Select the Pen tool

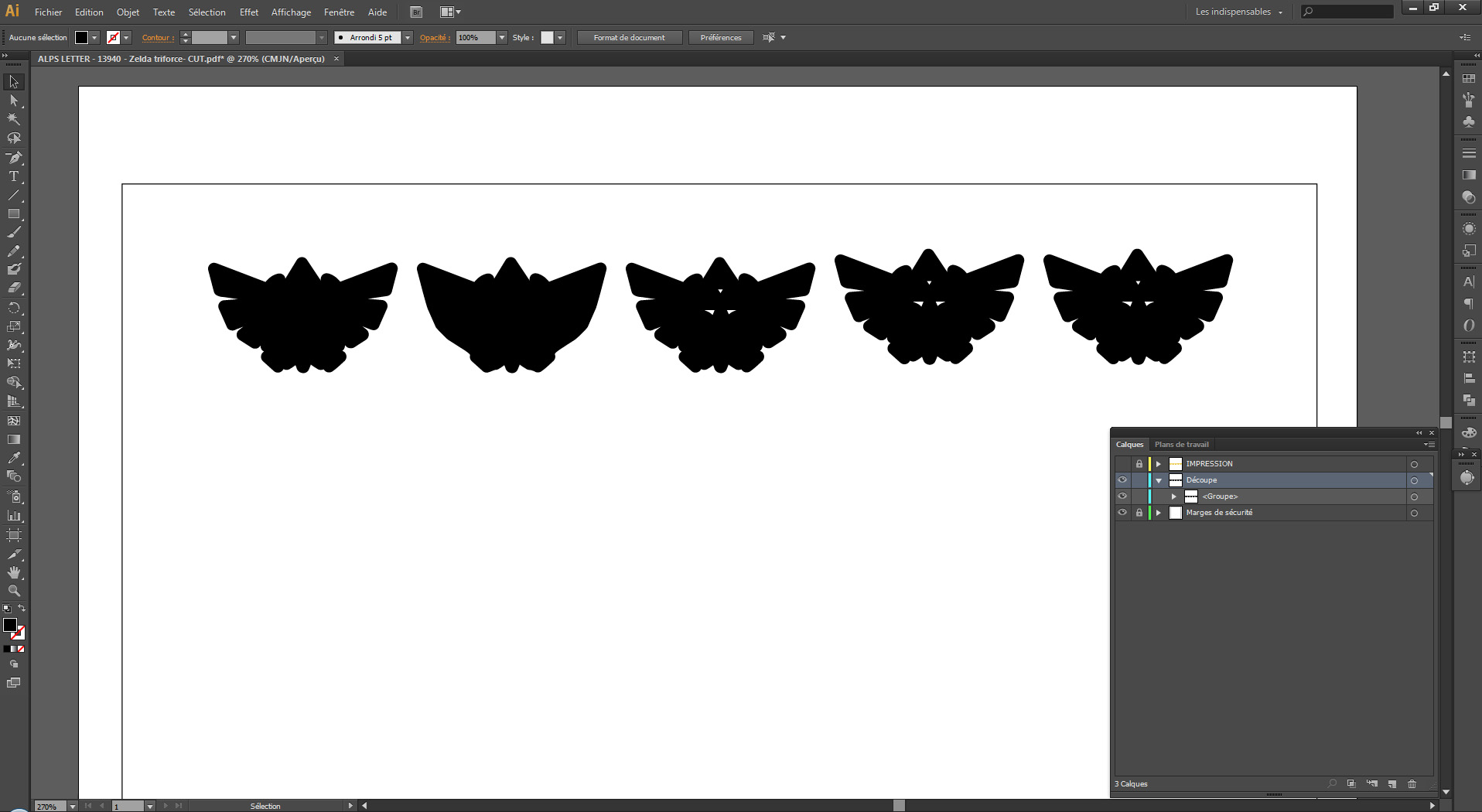[x=14, y=158]
